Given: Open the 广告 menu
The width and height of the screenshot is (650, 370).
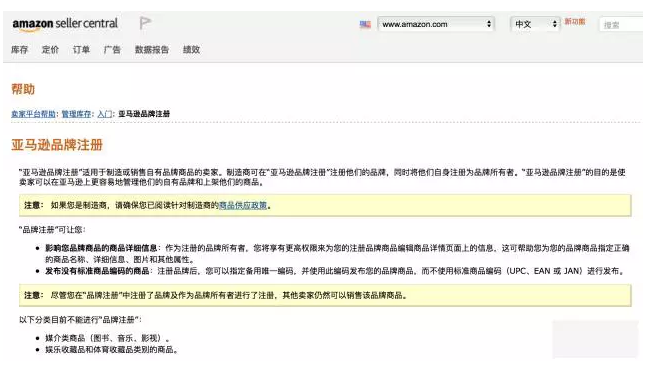Looking at the screenshot, I should point(112,50).
